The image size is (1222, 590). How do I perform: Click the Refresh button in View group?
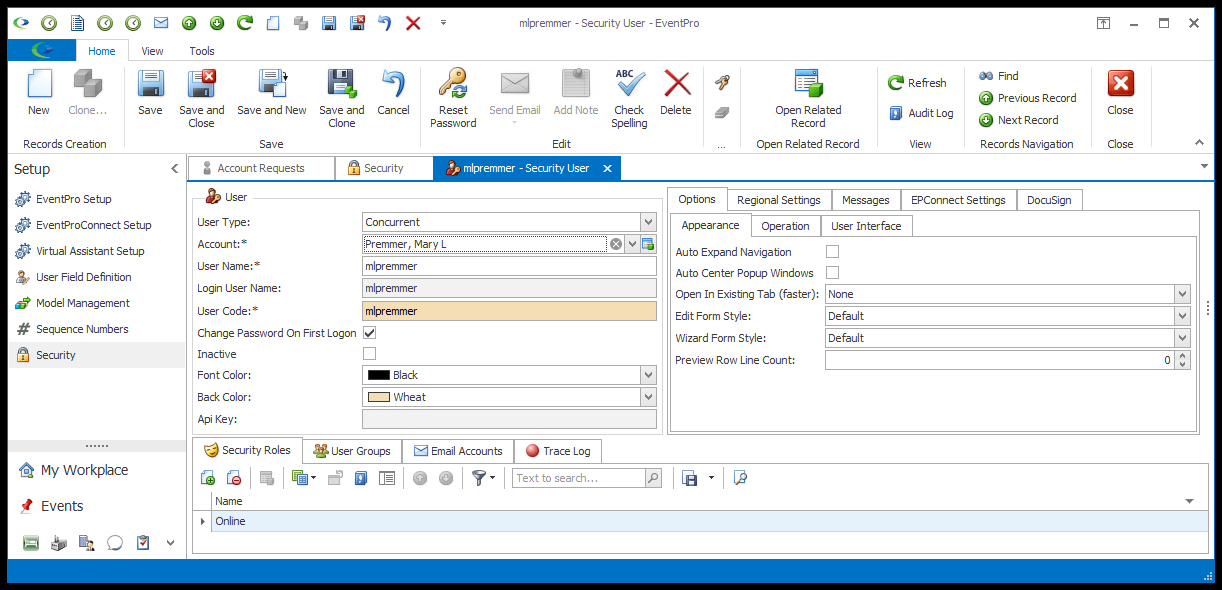(917, 83)
